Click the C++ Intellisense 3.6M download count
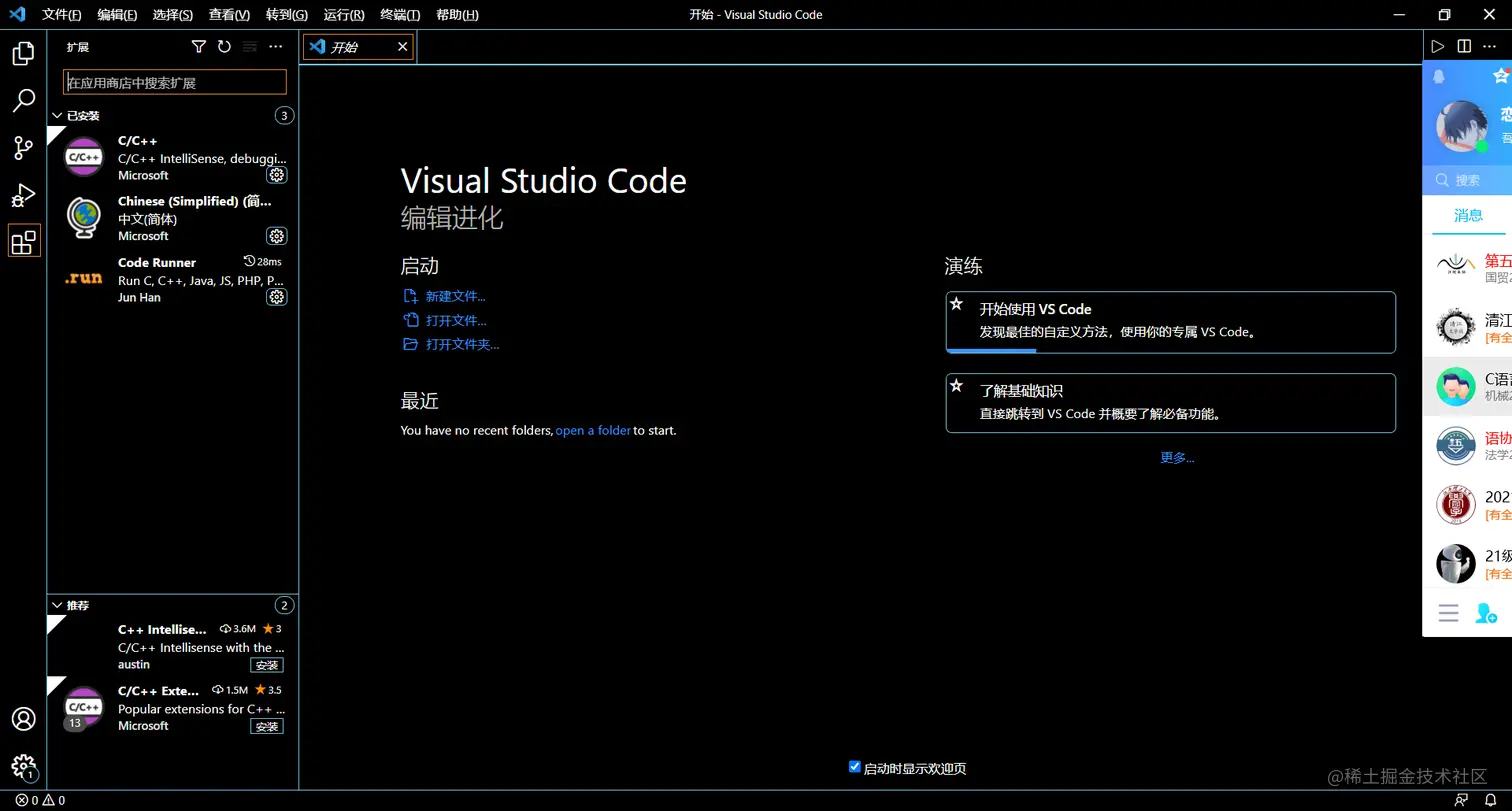The image size is (1512, 811). pyautogui.click(x=238, y=629)
